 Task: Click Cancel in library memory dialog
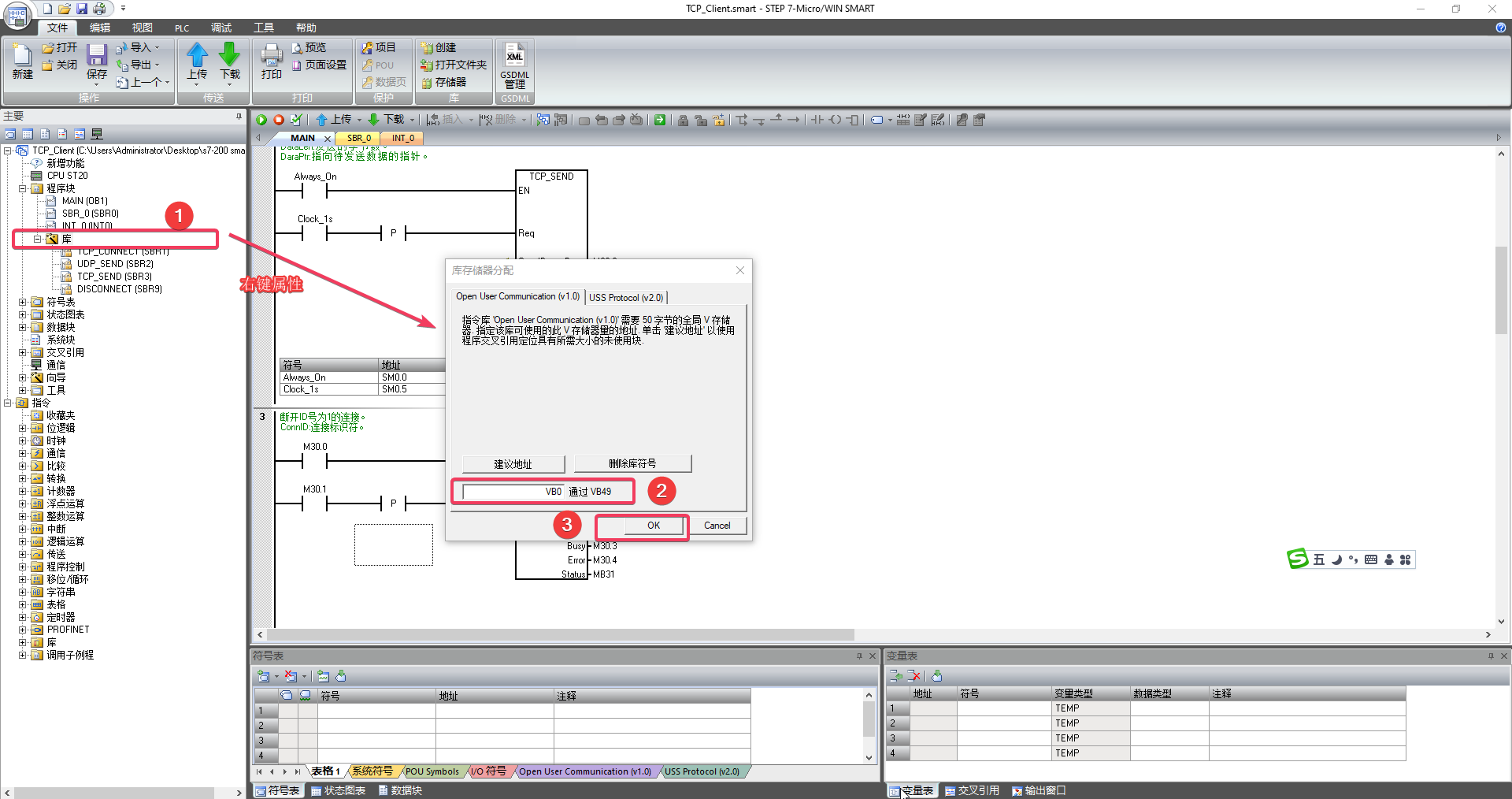coord(717,526)
